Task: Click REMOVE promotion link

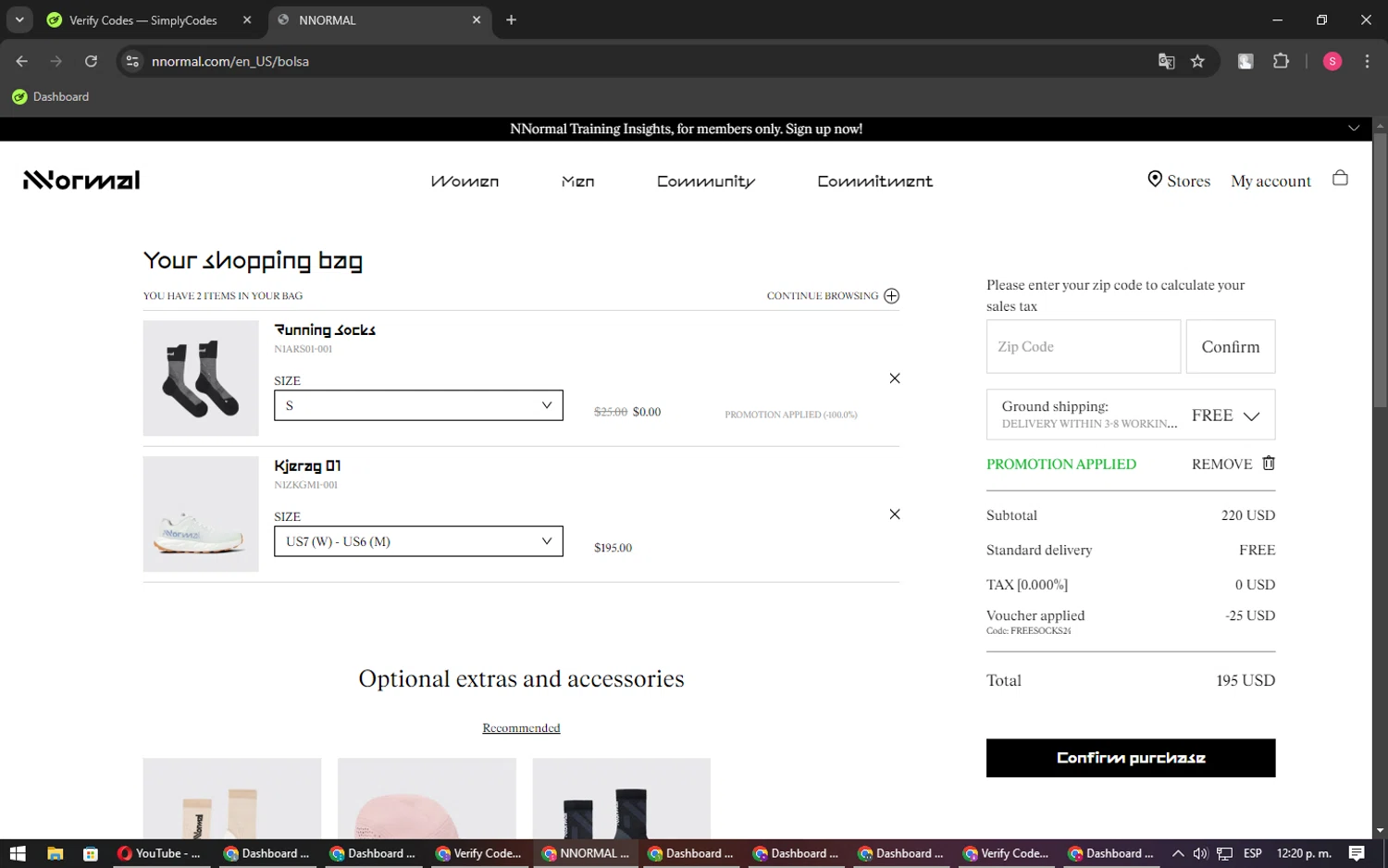Action: click(x=1221, y=465)
